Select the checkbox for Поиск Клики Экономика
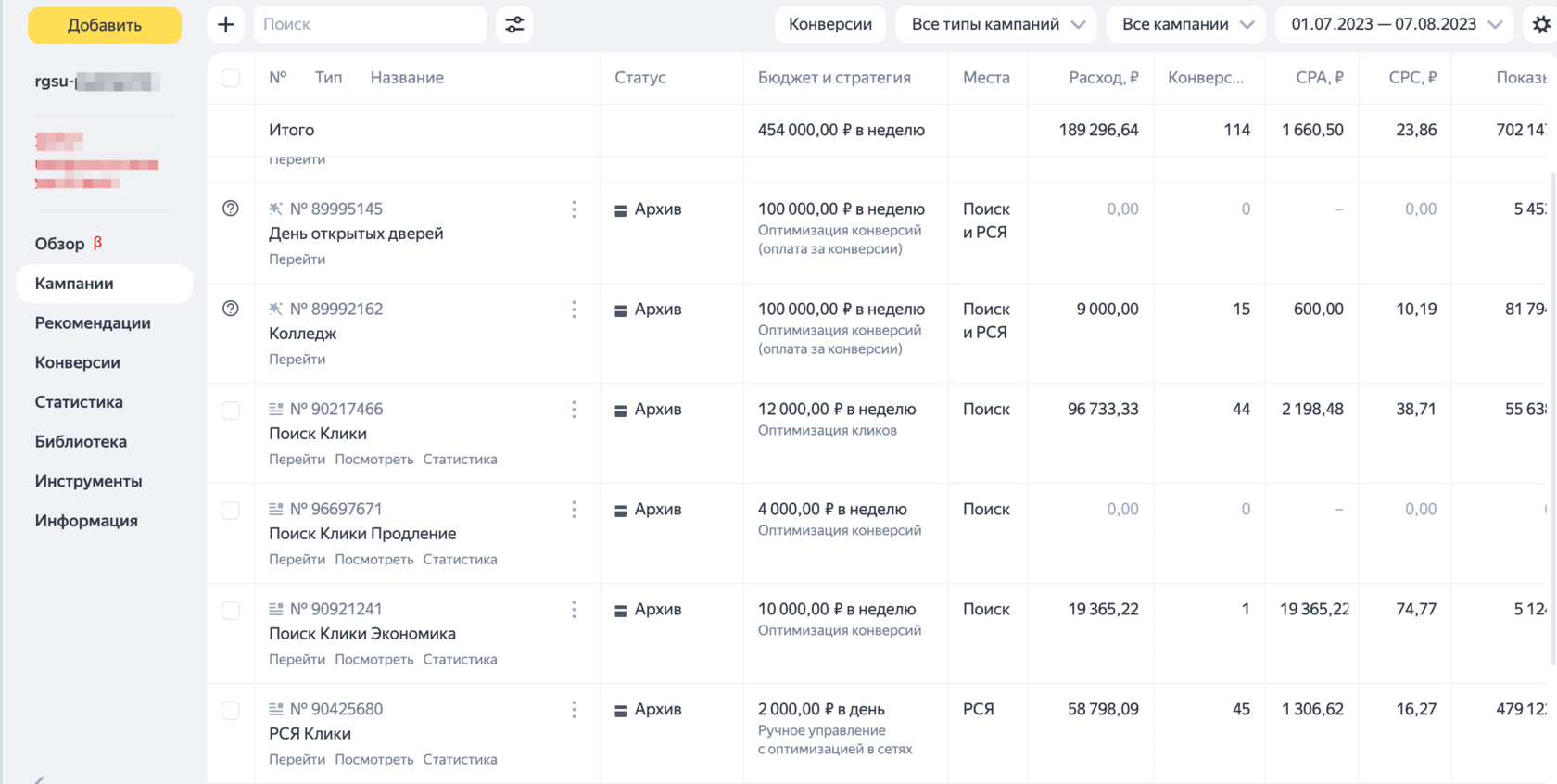Viewport: 1557px width, 784px height. coord(231,611)
